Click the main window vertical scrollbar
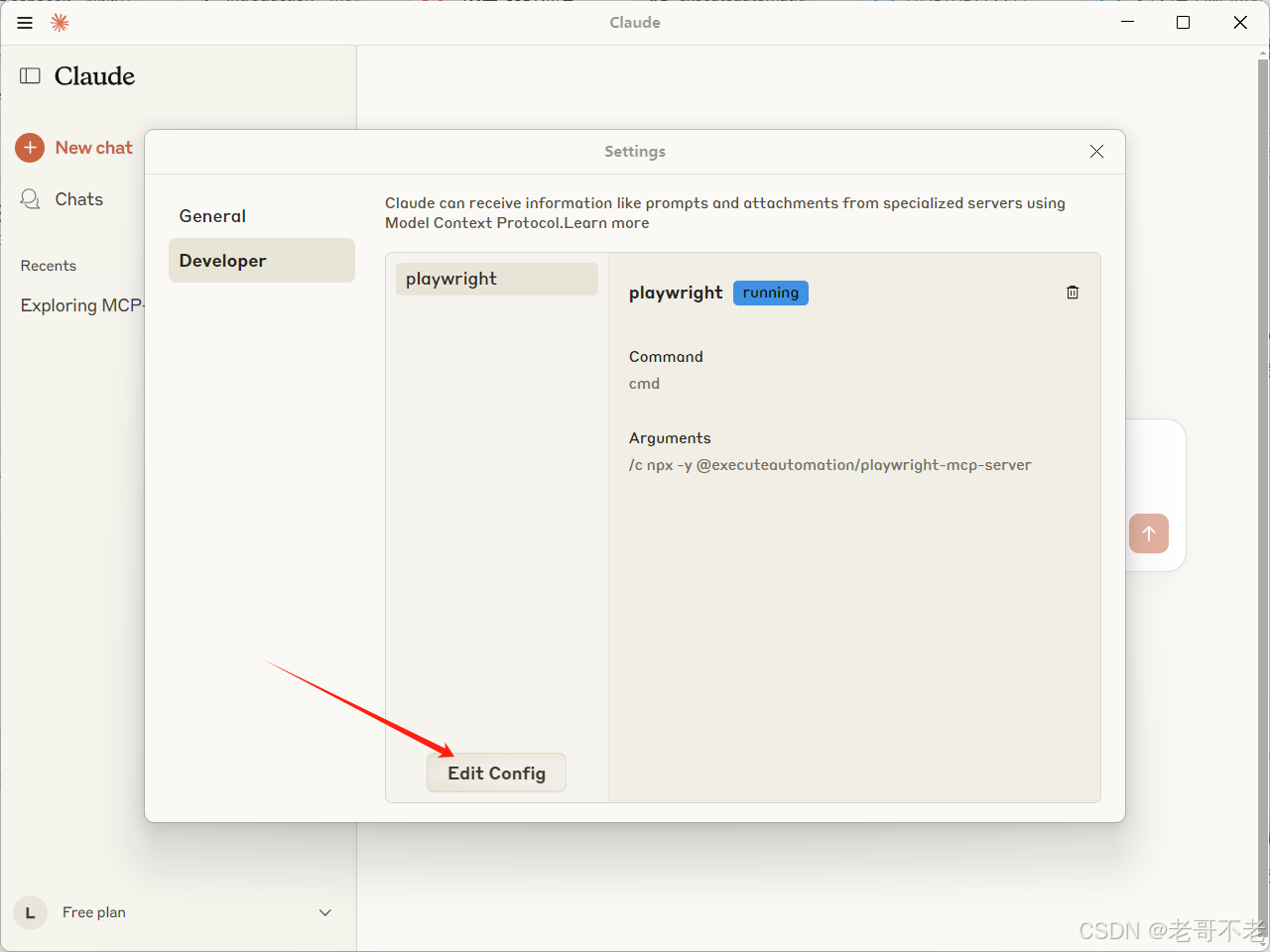The width and height of the screenshot is (1270, 952). pyautogui.click(x=1263, y=496)
